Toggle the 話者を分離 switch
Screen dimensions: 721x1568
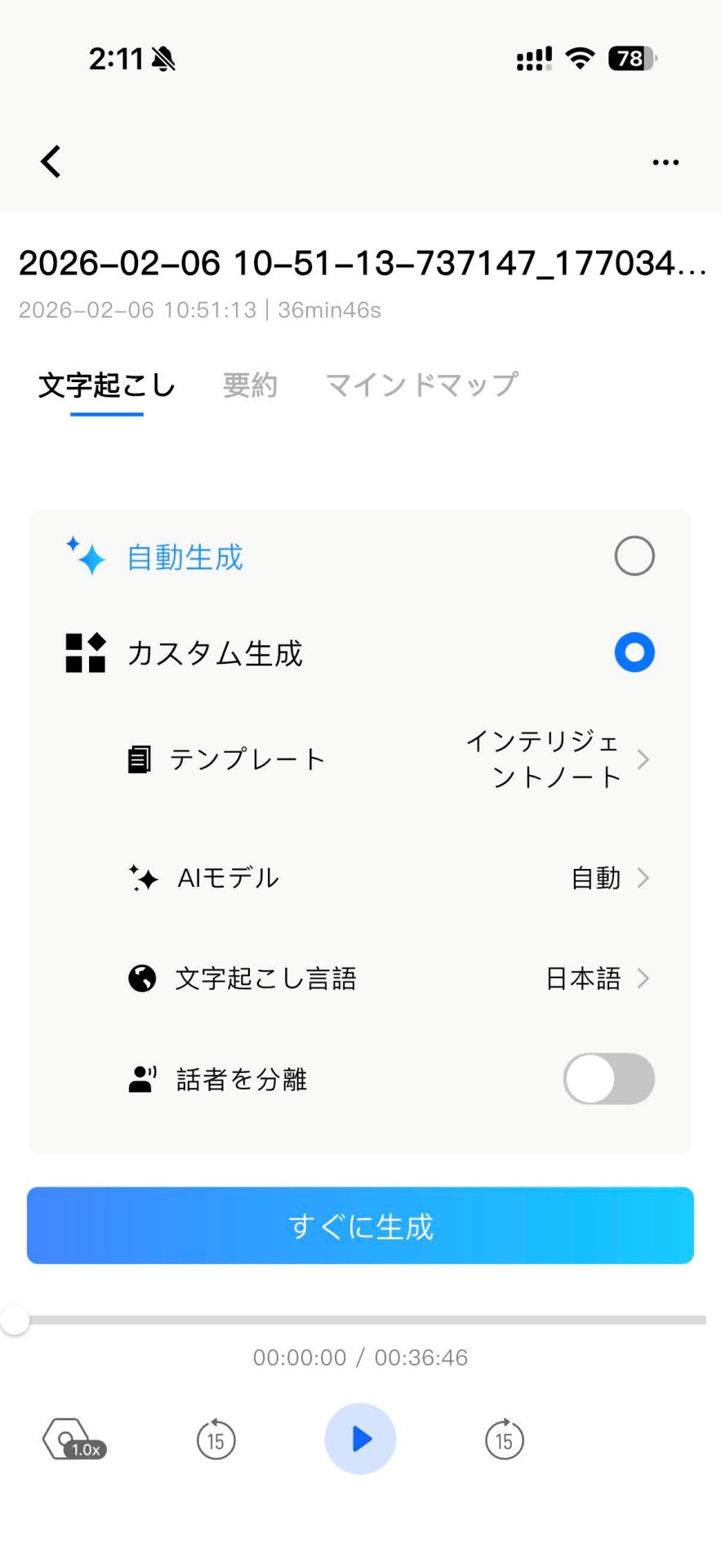(609, 1079)
